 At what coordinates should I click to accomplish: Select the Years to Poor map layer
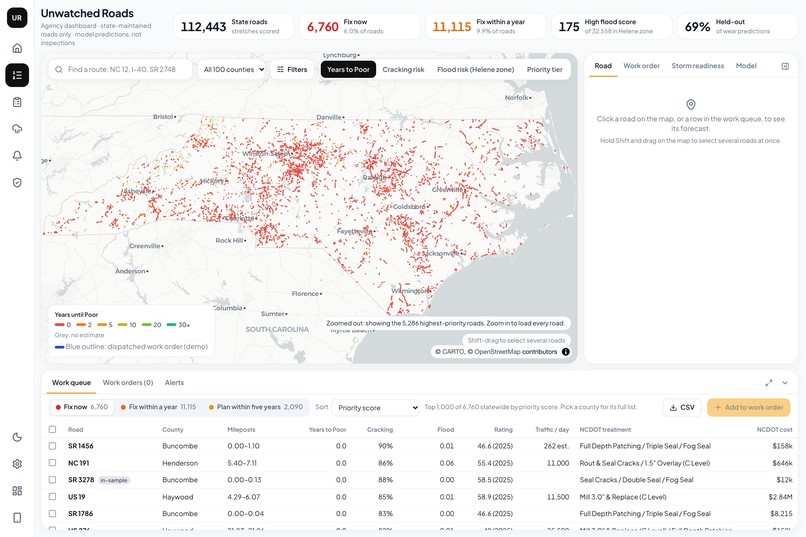[x=349, y=69]
